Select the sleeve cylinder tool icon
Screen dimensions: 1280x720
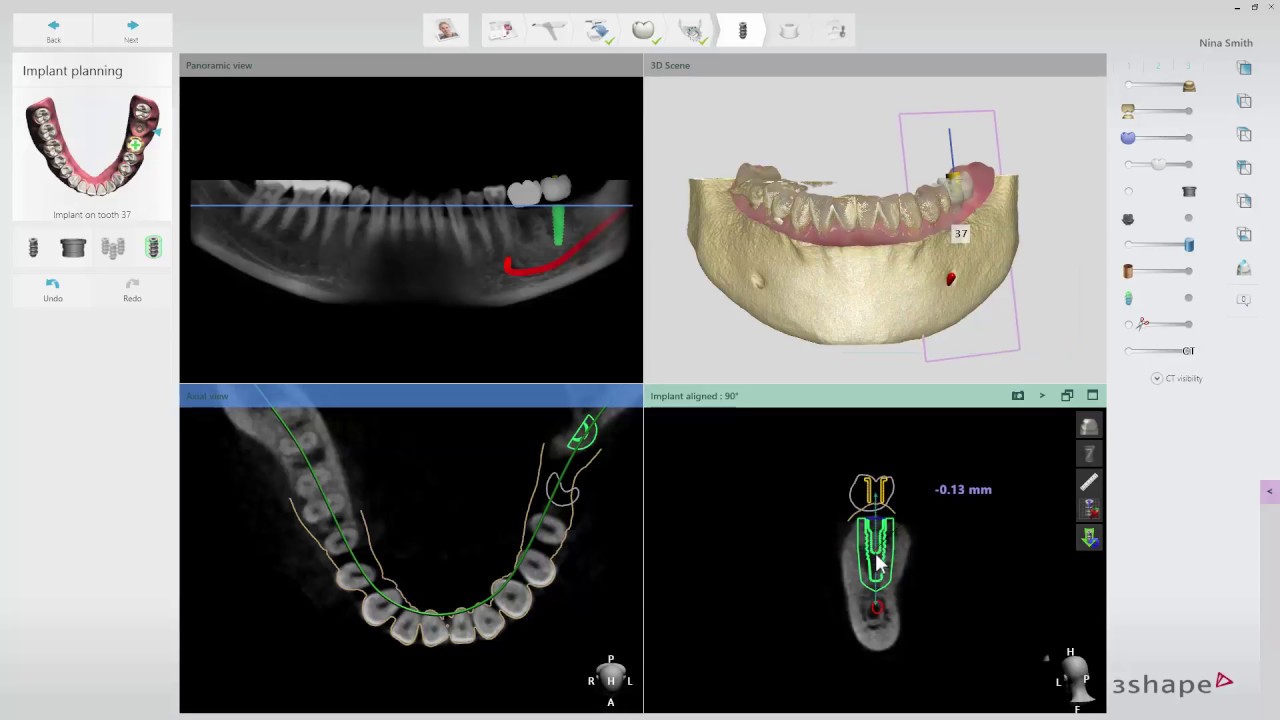tap(73, 248)
